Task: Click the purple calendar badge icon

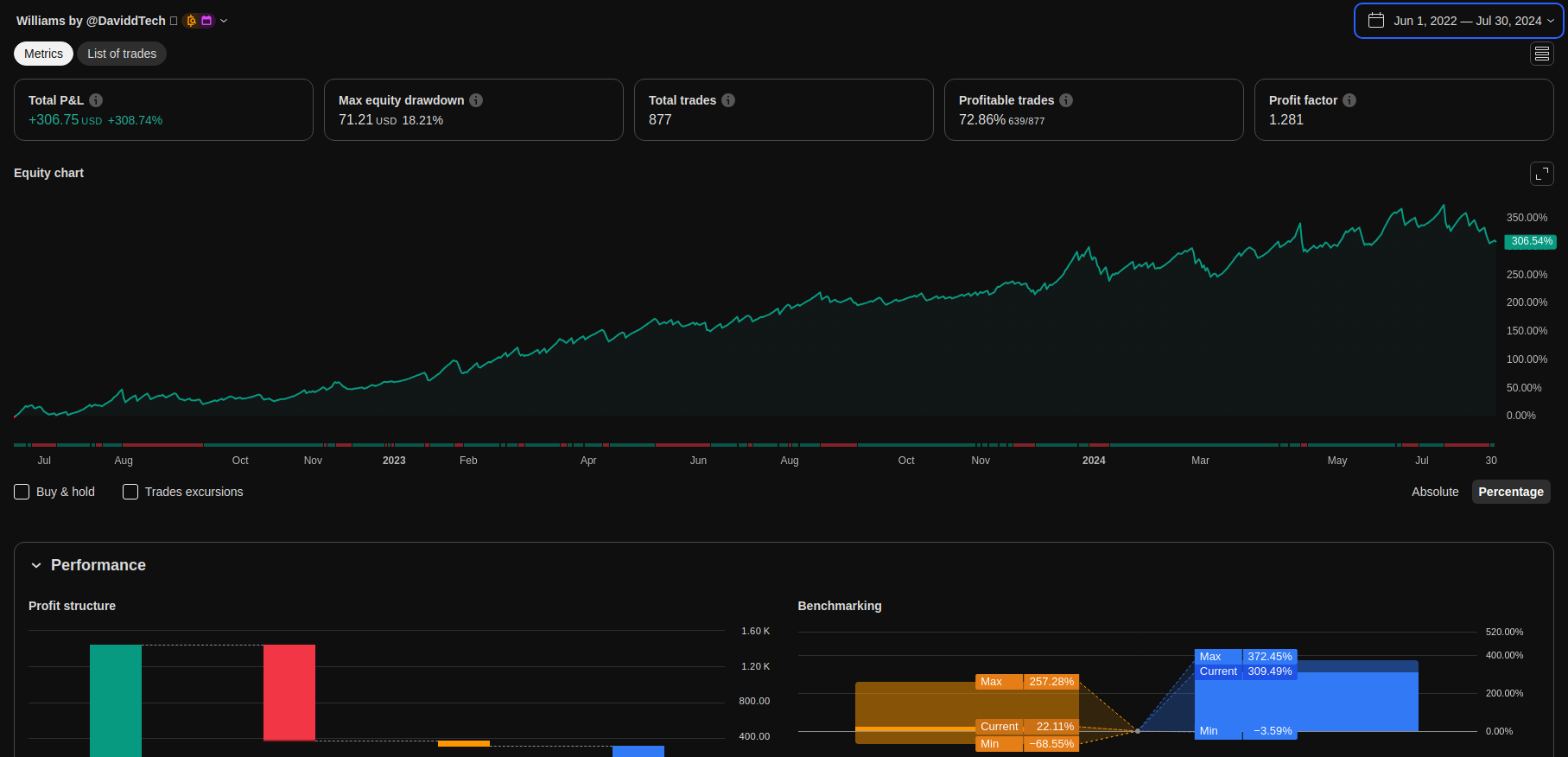Action: 206,21
